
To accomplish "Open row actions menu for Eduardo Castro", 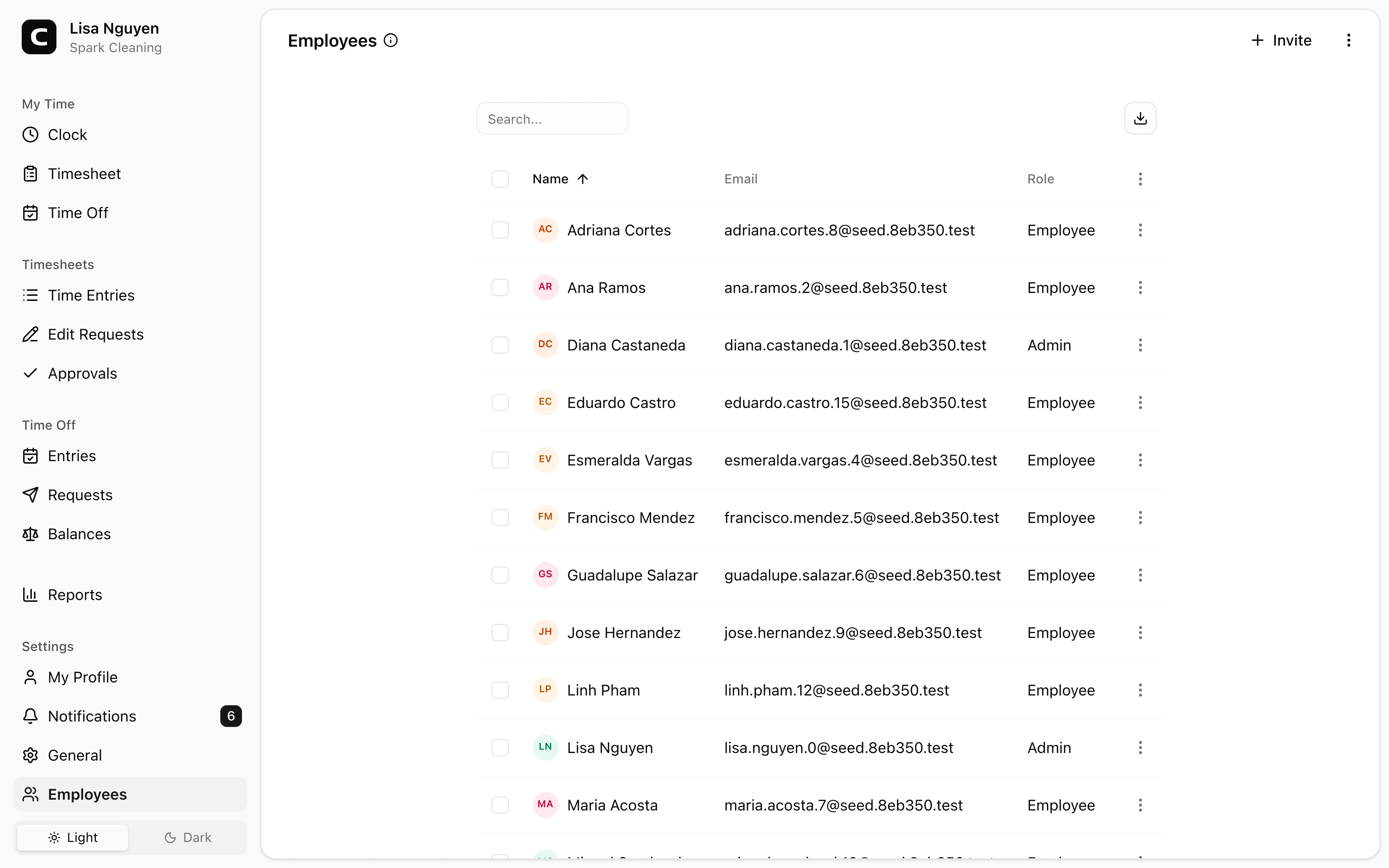I will click(1140, 403).
